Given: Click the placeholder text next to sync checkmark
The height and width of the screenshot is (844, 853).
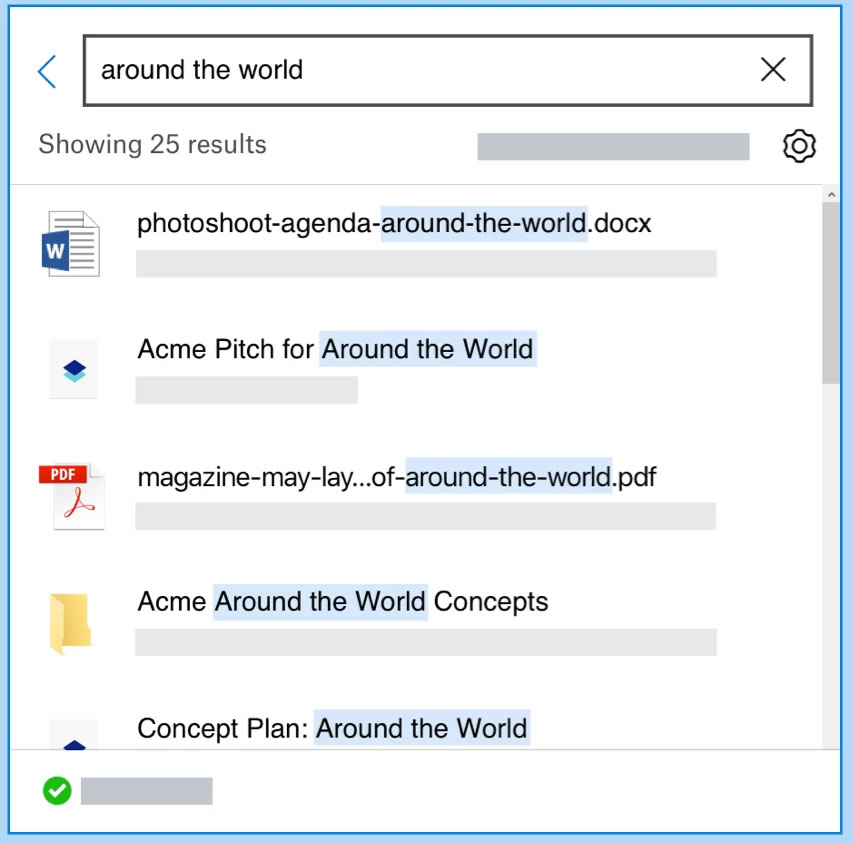Looking at the screenshot, I should 146,791.
